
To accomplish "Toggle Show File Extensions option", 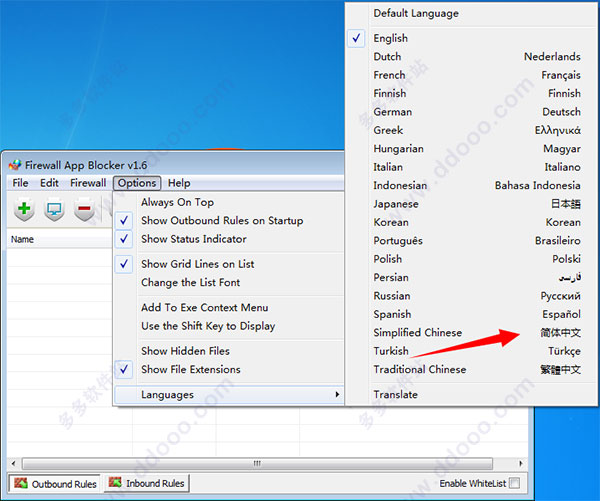I will tap(229, 369).
